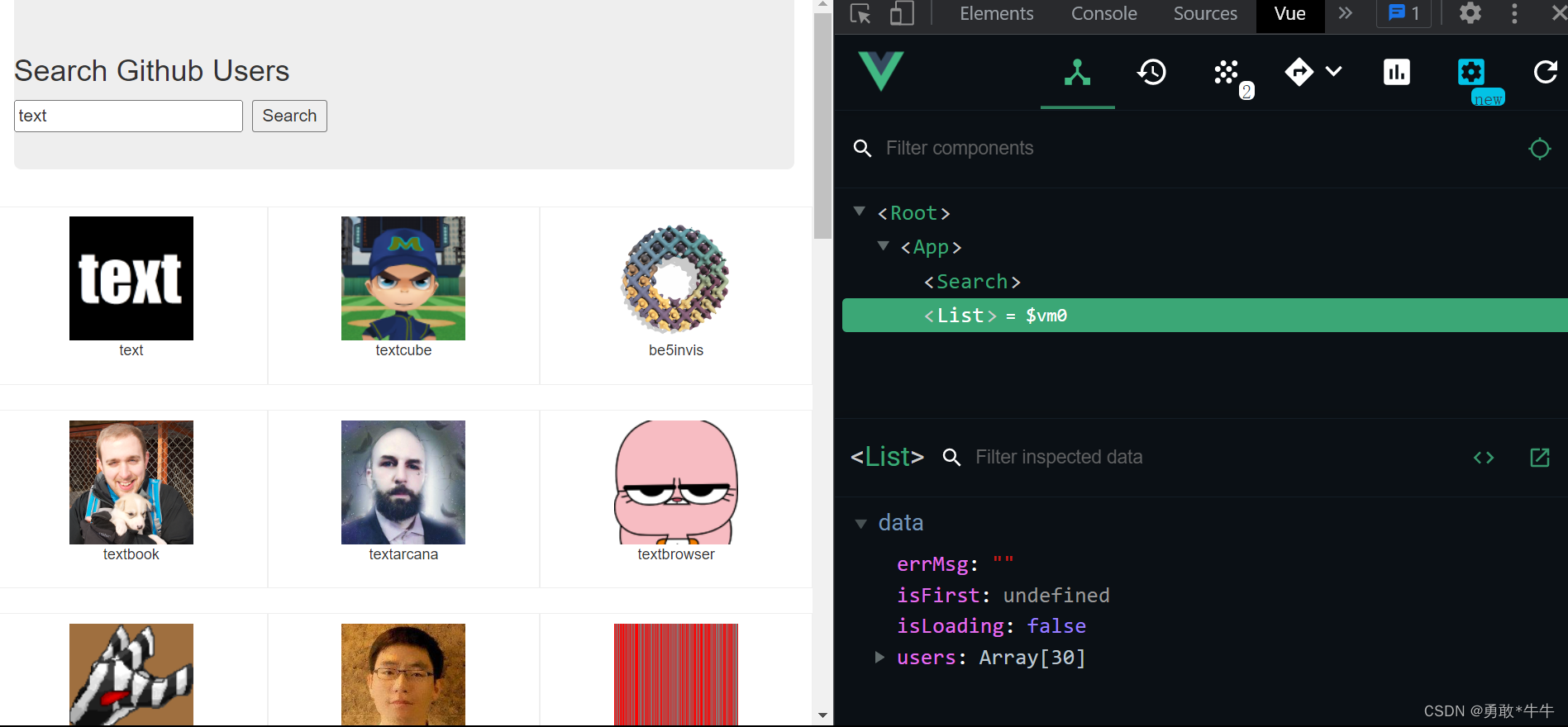Click the inspect DOM code brackets icon
The width and height of the screenshot is (1568, 727).
[x=1484, y=458]
